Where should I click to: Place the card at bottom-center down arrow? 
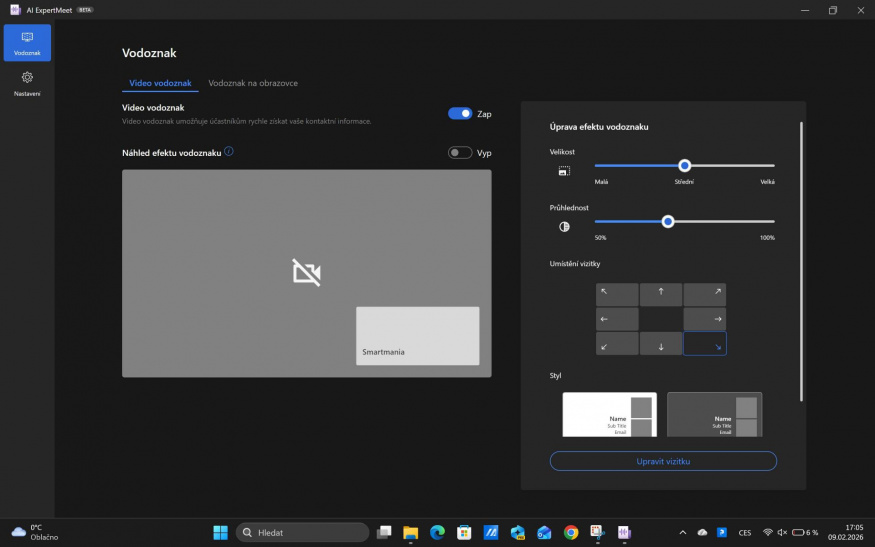(660, 344)
